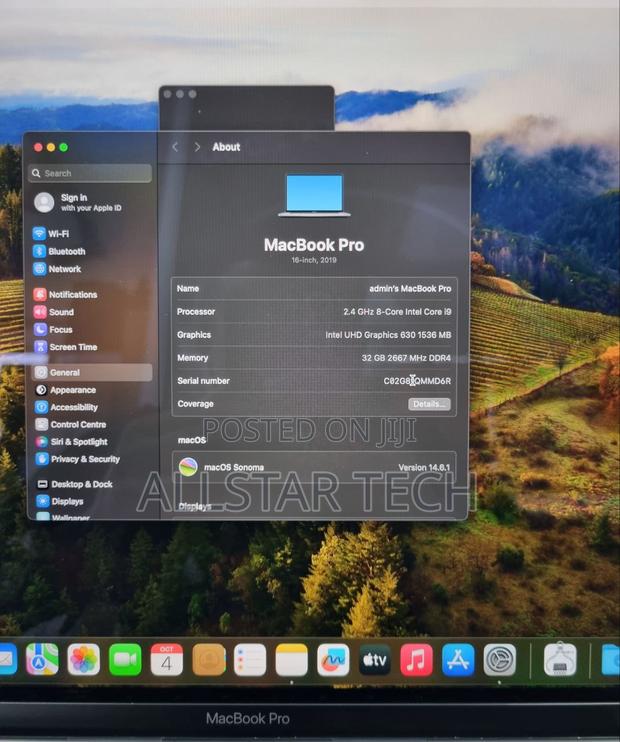This screenshot has width=620, height=742.
Task: Open Freeform from the Dock
Action: pos(333,659)
